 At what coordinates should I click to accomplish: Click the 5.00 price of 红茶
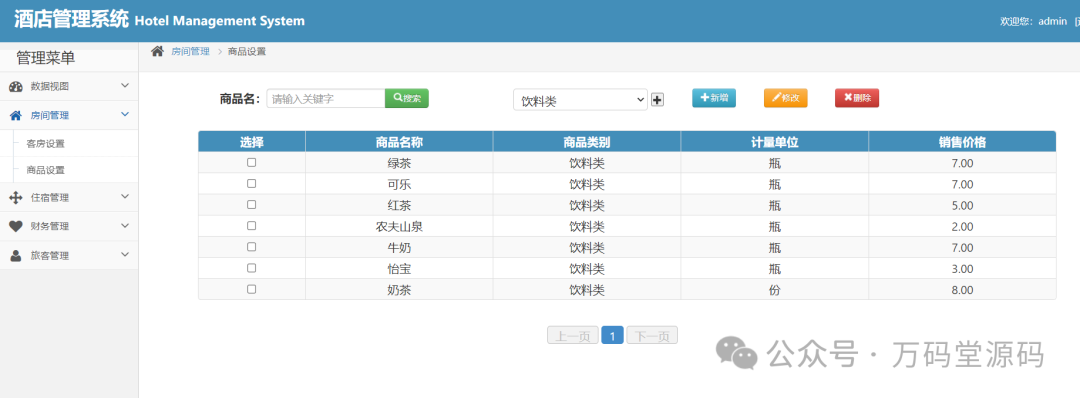point(962,206)
